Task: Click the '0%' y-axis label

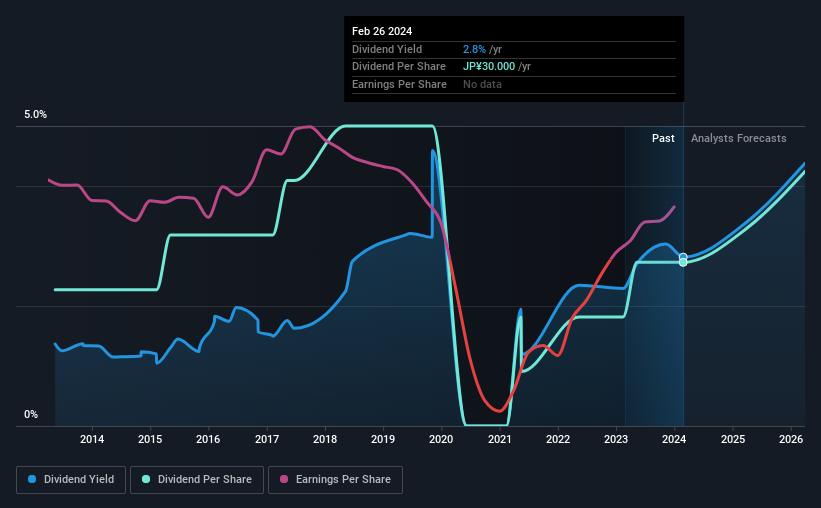Action: point(31,414)
